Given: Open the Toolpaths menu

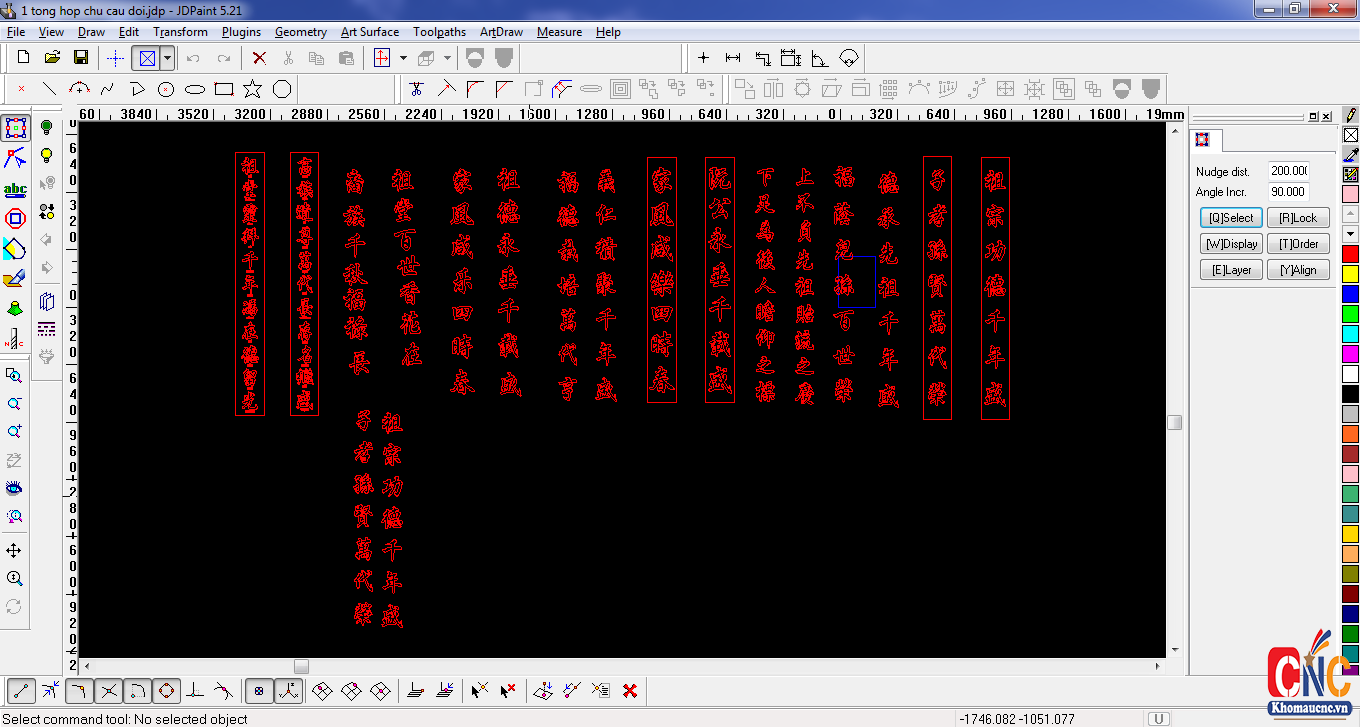Looking at the screenshot, I should pos(439,32).
